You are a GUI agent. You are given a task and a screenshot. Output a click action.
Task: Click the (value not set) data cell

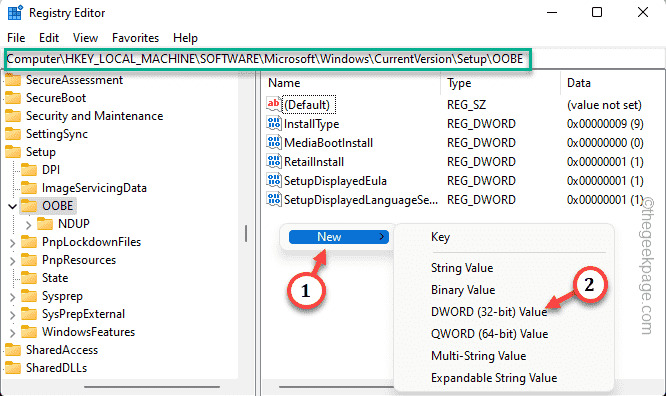pyautogui.click(x=604, y=105)
